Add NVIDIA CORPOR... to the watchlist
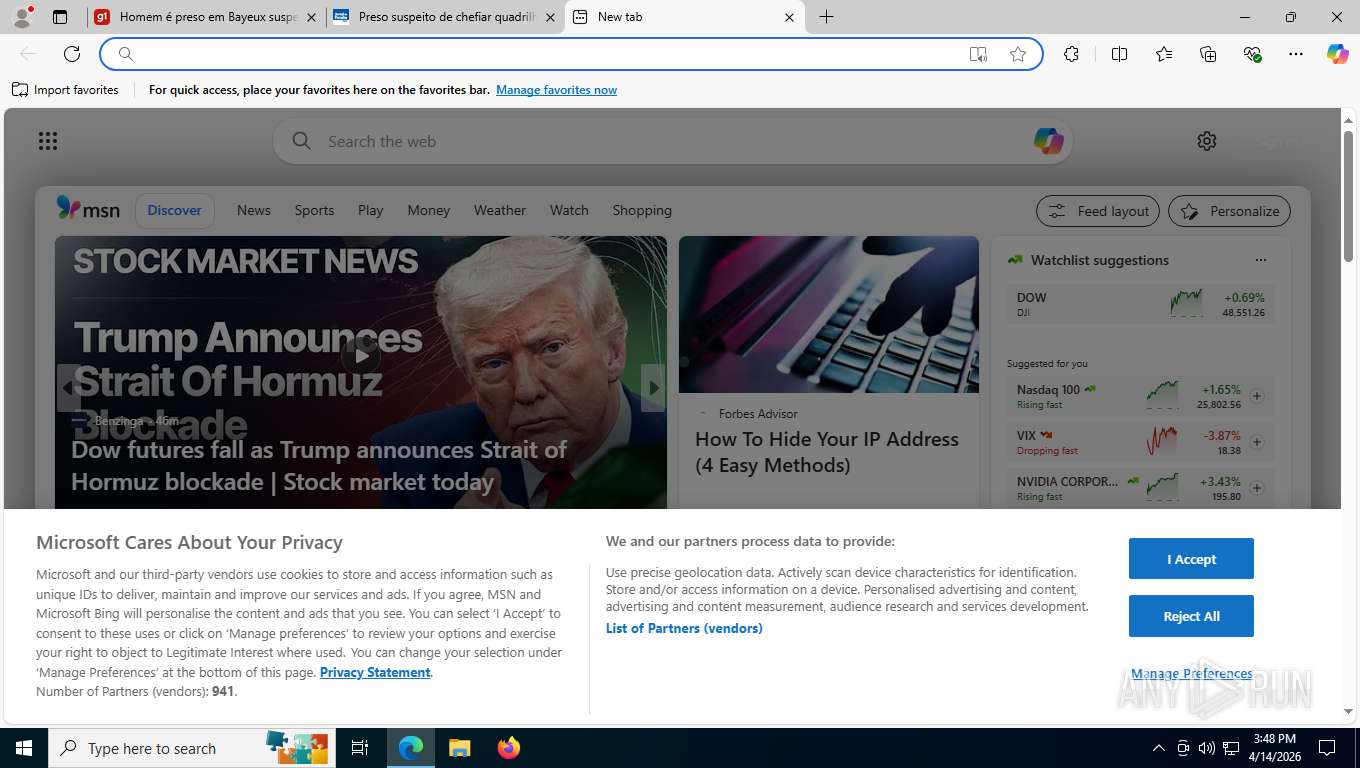The width and height of the screenshot is (1360, 768). pyautogui.click(x=1257, y=488)
